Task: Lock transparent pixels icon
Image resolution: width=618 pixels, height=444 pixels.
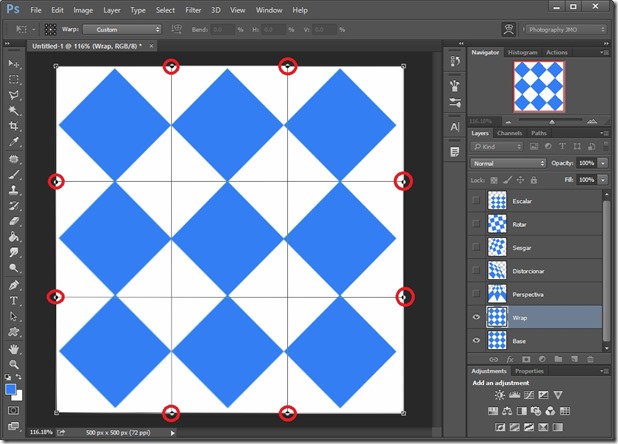Action: coord(494,180)
